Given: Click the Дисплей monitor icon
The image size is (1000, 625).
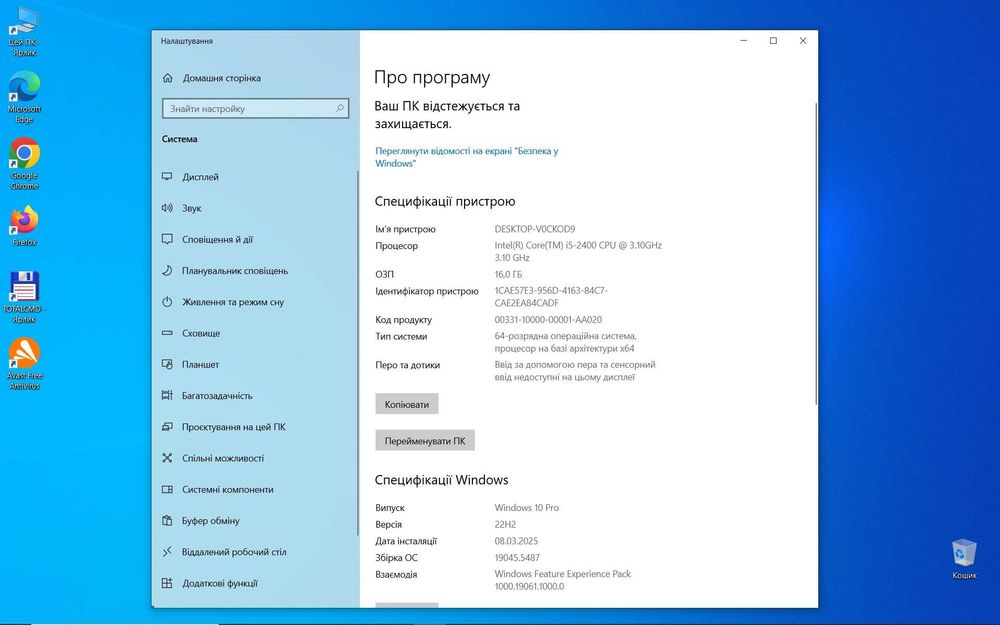Looking at the screenshot, I should pyautogui.click(x=167, y=177).
